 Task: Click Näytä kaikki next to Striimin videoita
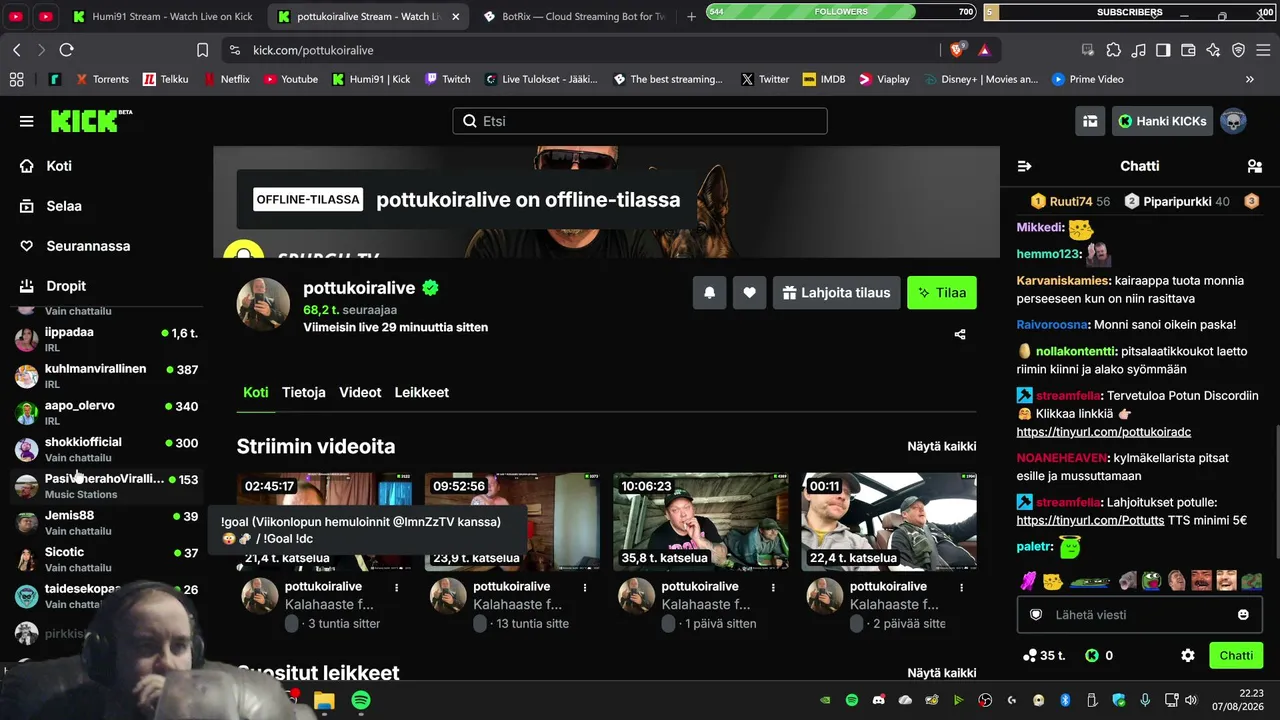tap(942, 446)
